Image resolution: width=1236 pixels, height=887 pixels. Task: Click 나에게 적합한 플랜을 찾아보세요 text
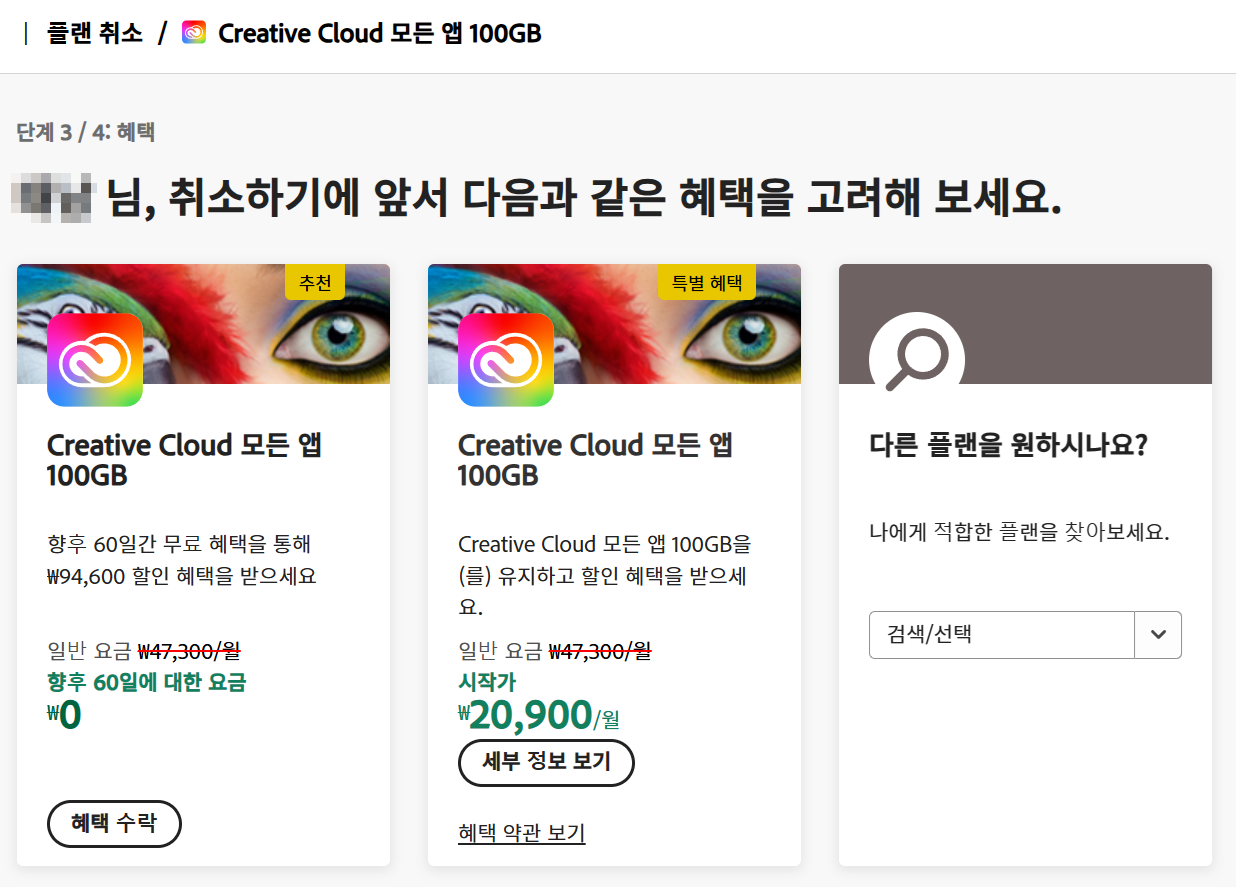pyautogui.click(x=1019, y=532)
